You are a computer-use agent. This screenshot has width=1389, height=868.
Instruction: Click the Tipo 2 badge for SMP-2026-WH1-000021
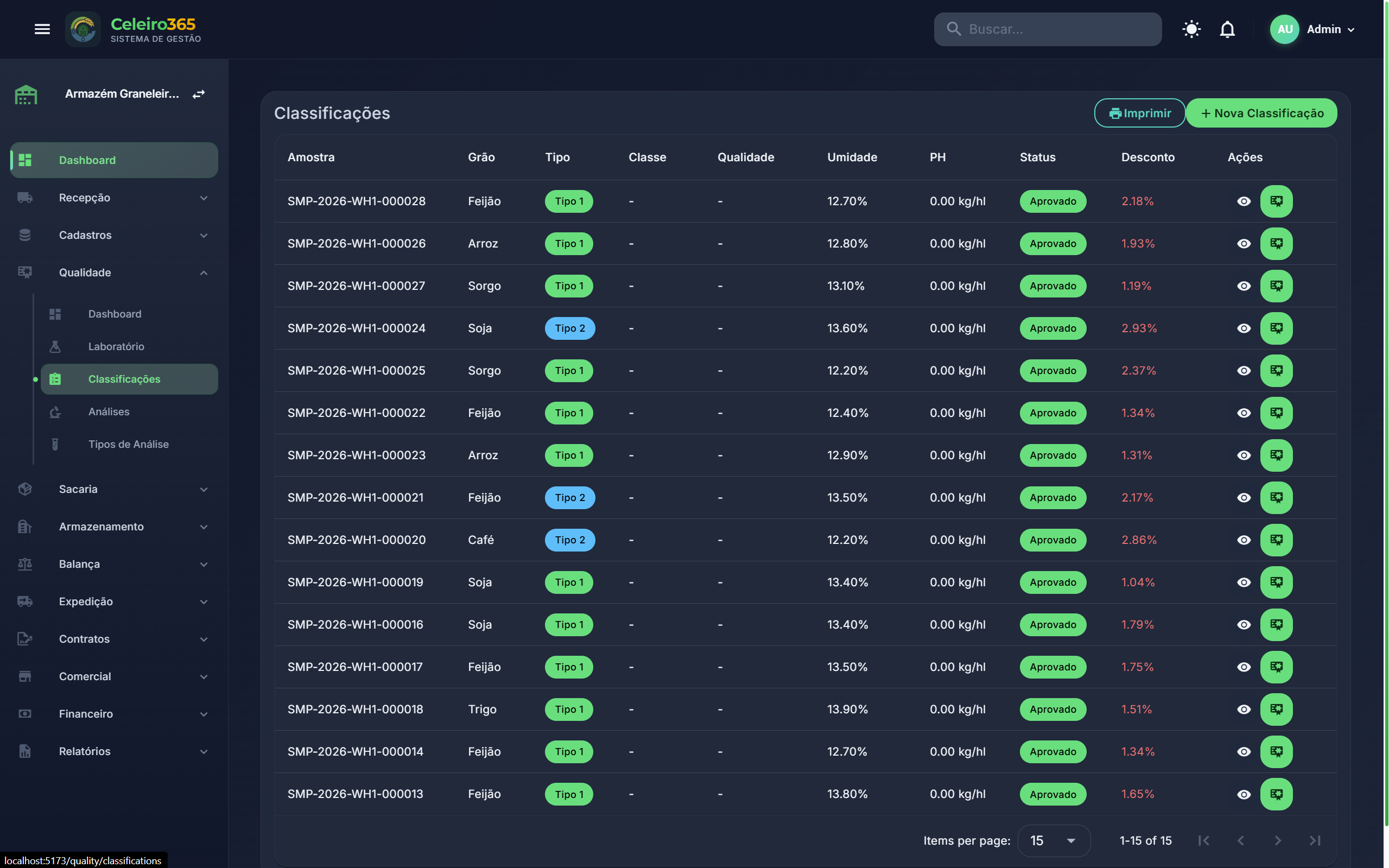(569, 498)
